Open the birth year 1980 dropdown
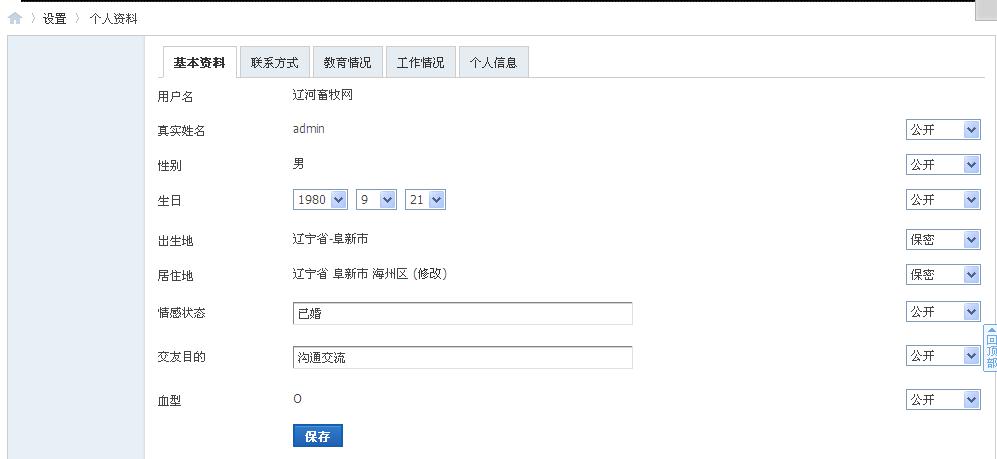The image size is (997, 459). click(320, 200)
